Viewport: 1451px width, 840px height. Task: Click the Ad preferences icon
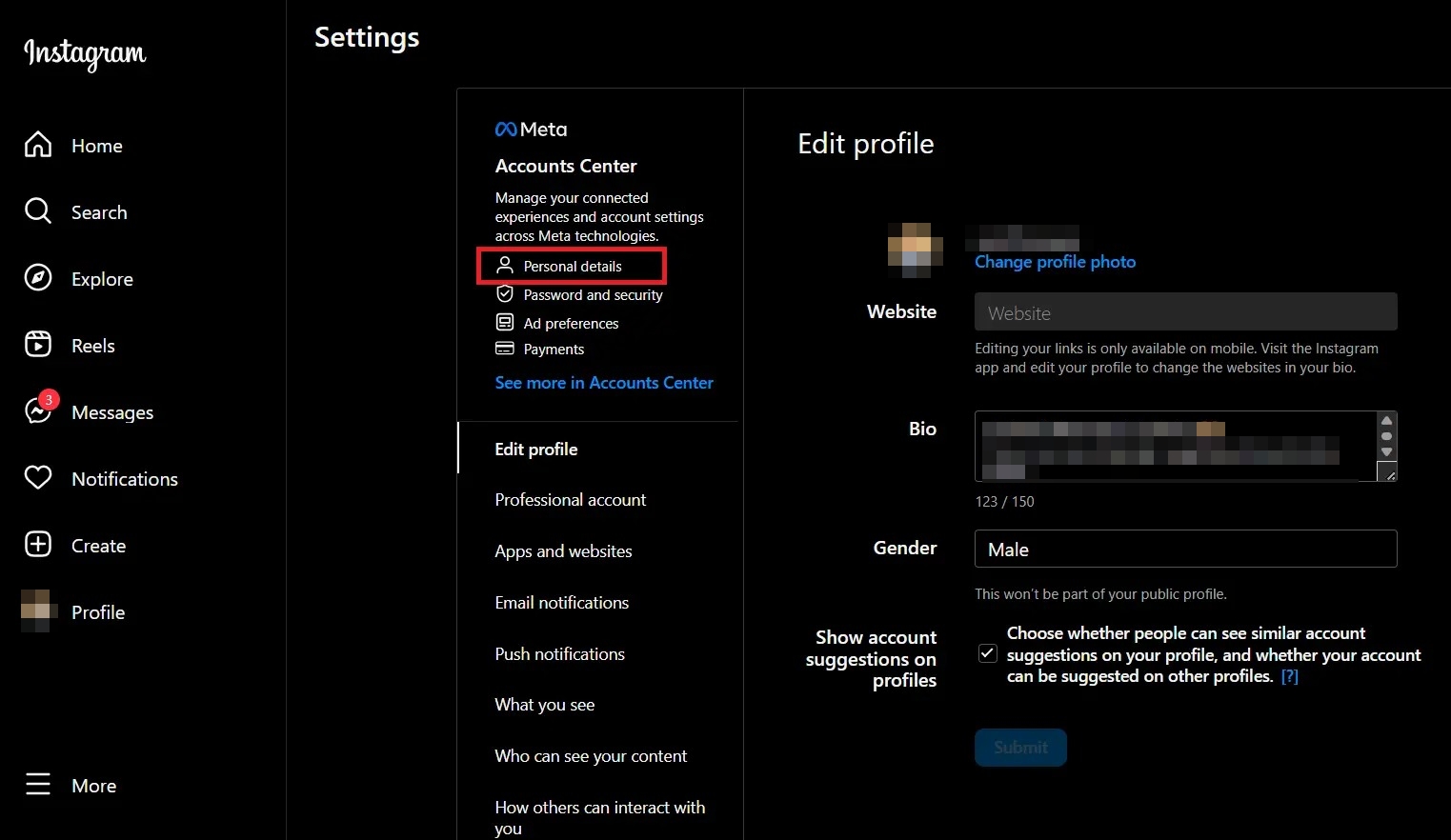(505, 322)
